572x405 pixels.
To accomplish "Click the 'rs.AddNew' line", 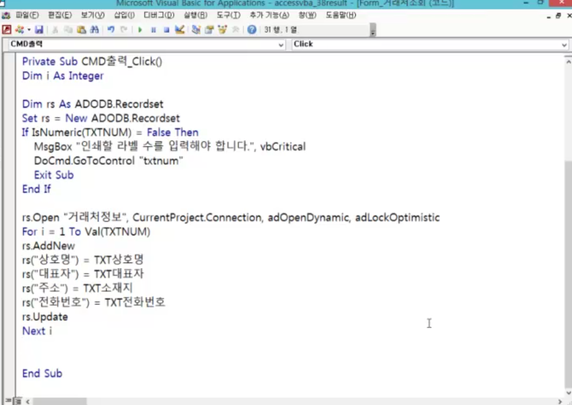I will pos(49,246).
